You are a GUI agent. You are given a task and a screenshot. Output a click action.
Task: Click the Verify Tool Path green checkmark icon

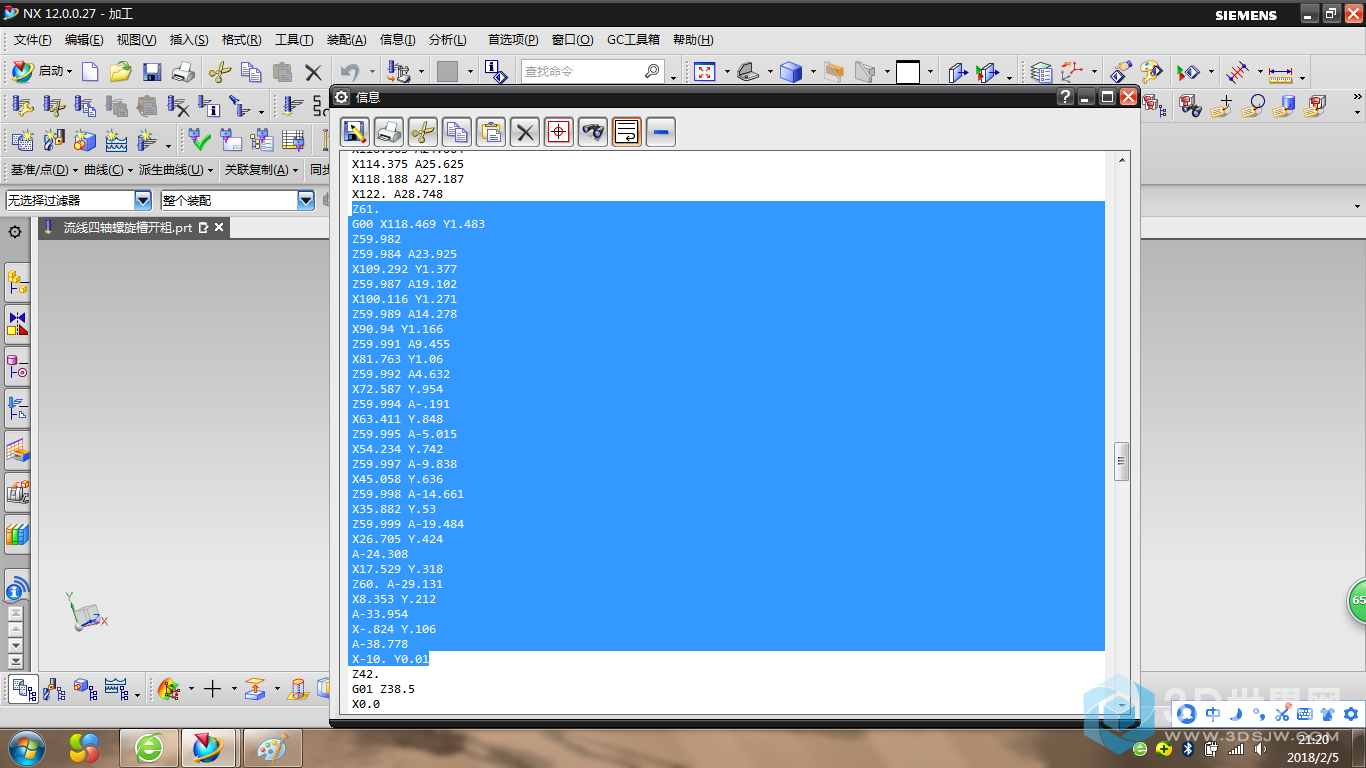pos(199,139)
